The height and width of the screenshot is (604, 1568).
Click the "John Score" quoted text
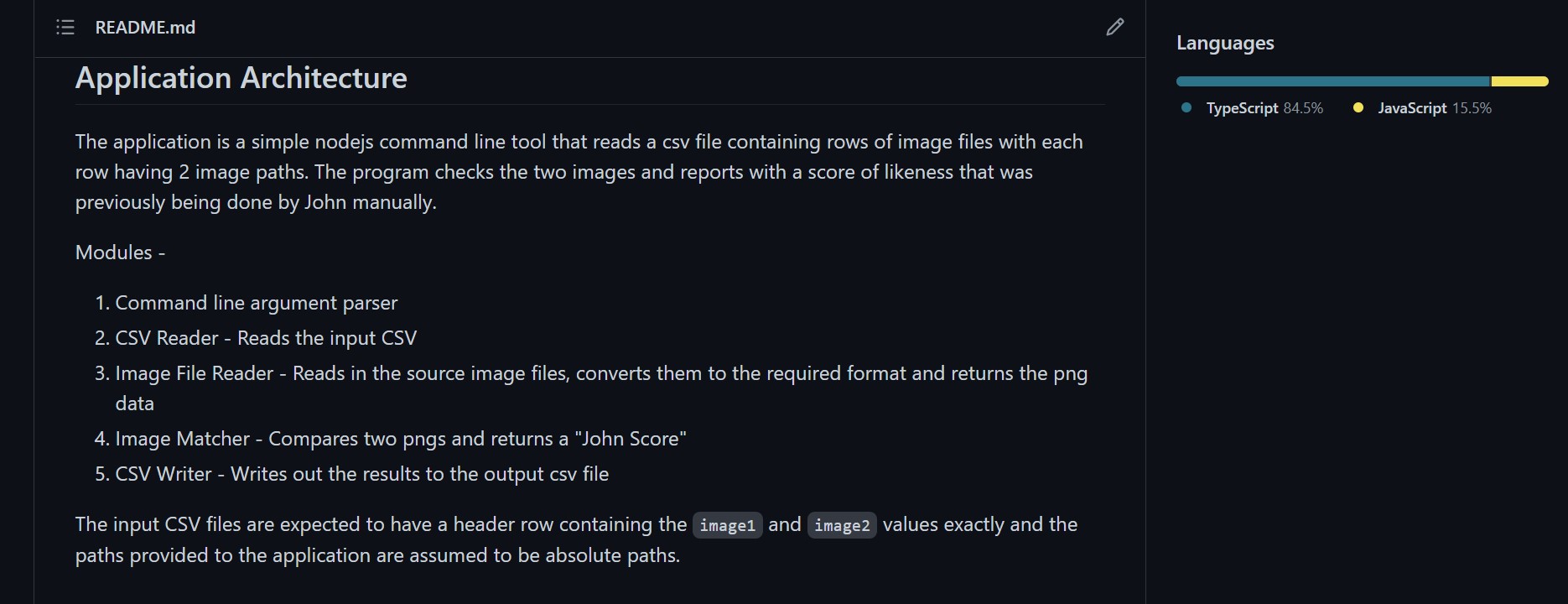click(x=631, y=439)
